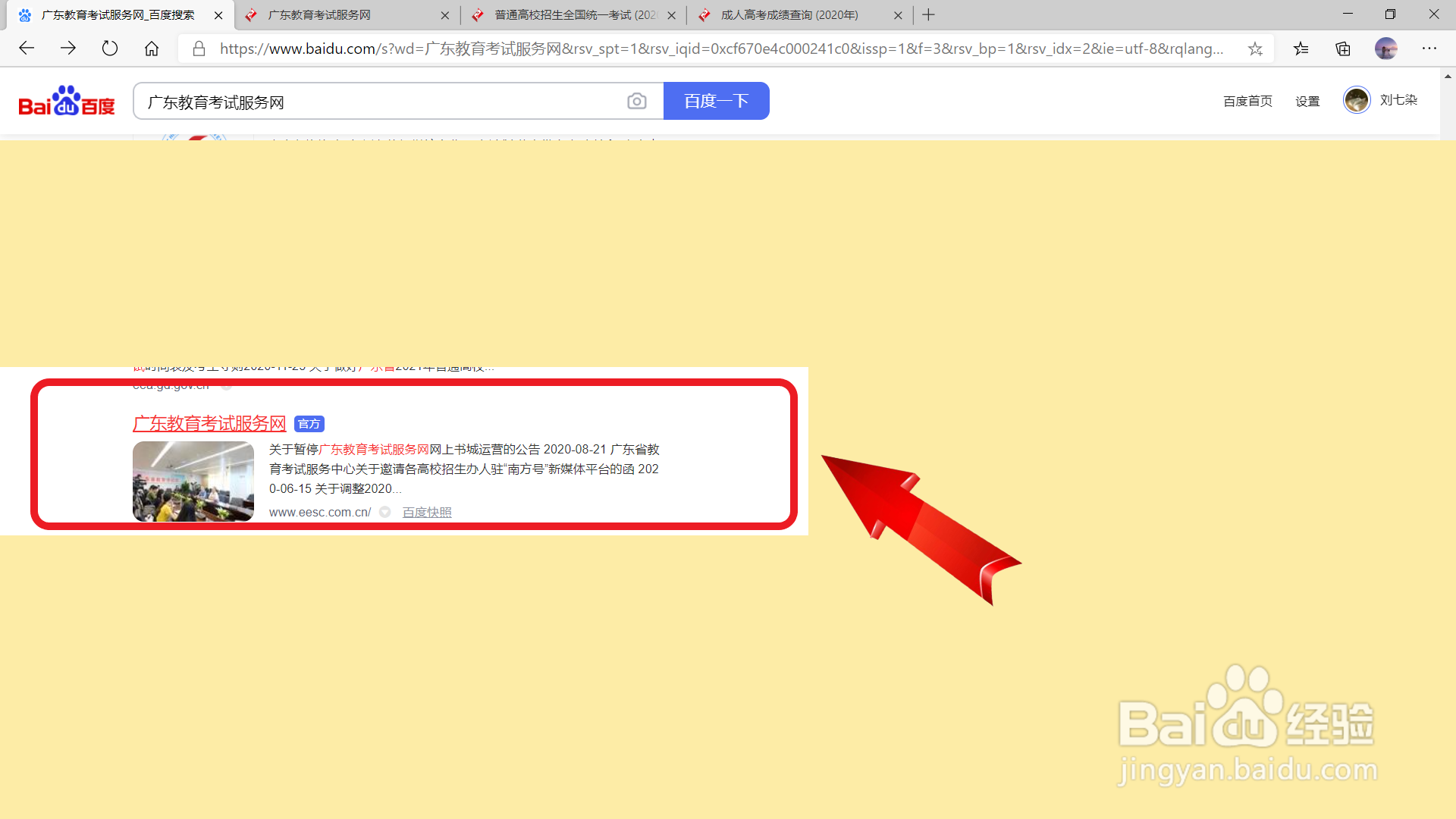Click the browser back arrow
The width and height of the screenshot is (1456, 819).
27,49
